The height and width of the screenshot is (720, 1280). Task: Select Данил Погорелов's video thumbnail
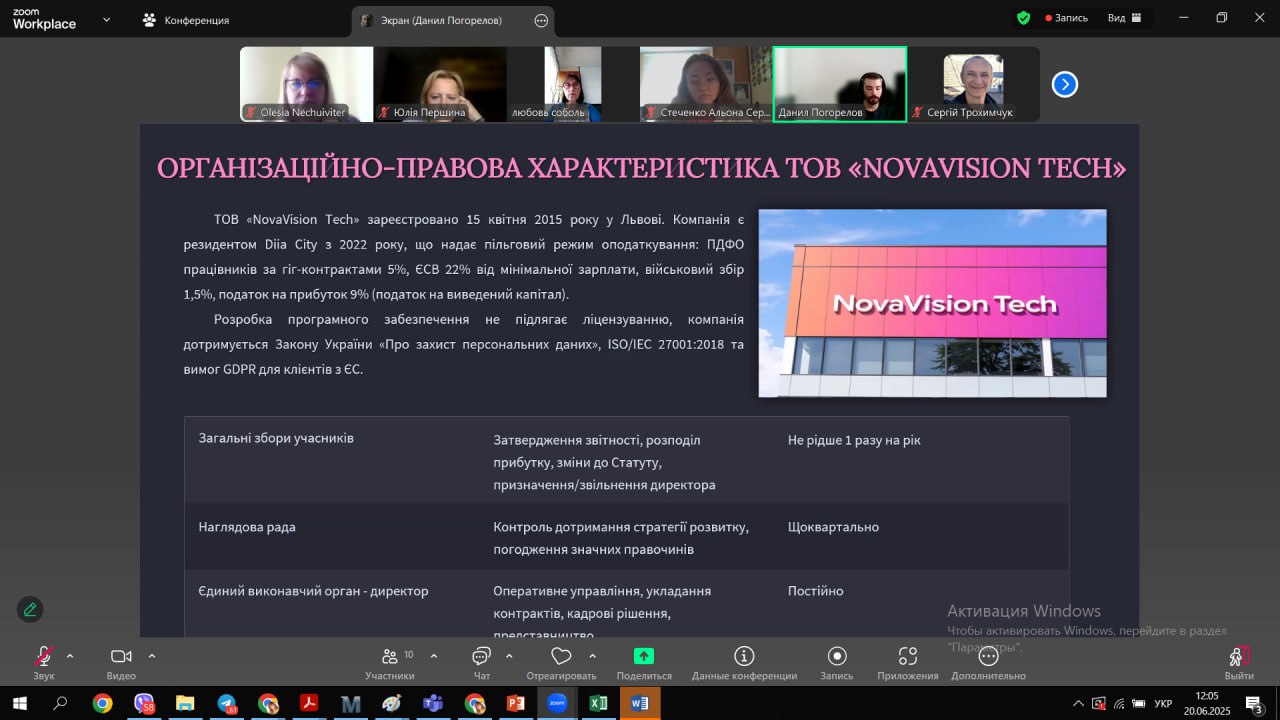pyautogui.click(x=840, y=85)
